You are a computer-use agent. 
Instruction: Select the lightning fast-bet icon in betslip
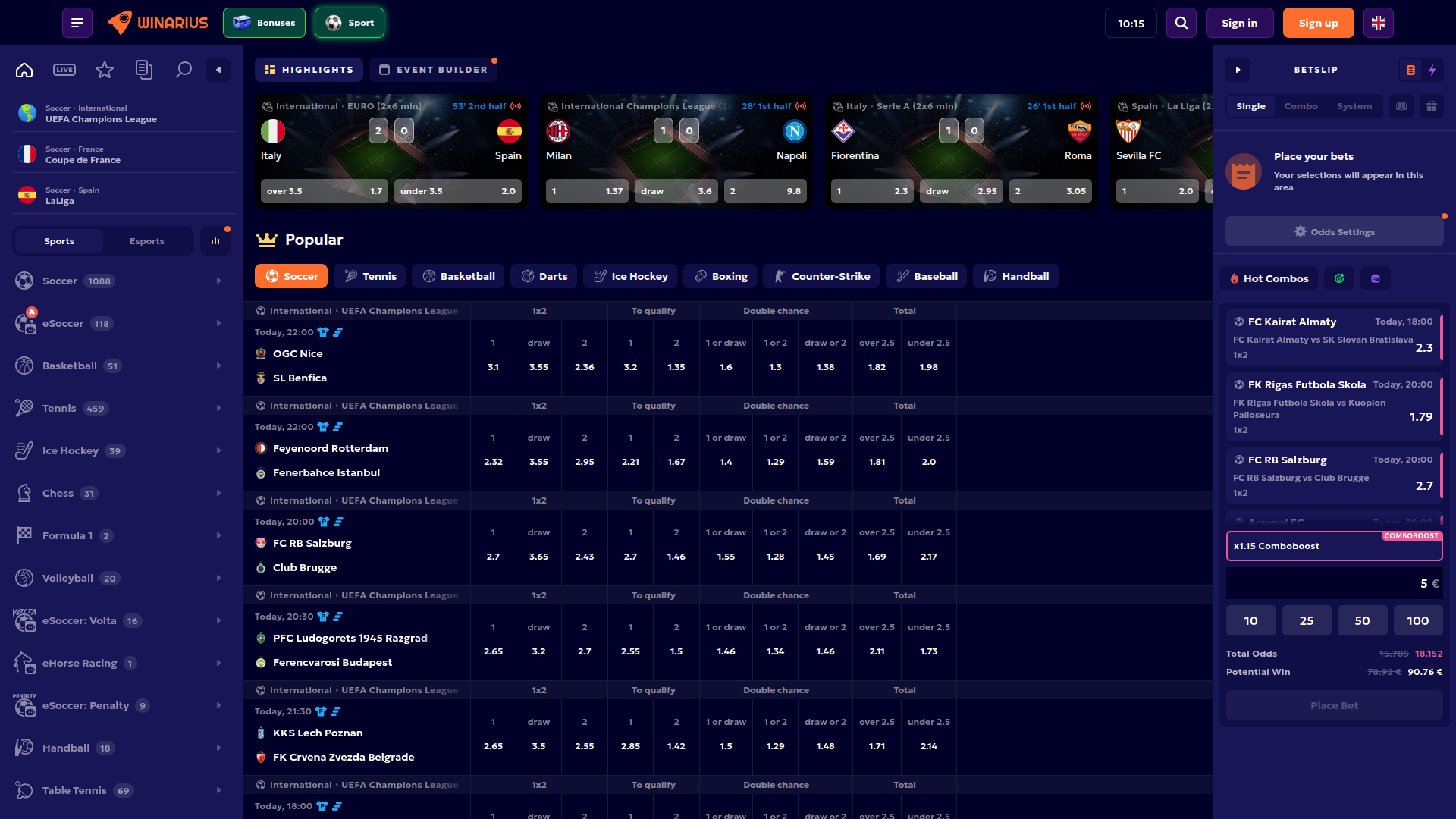pos(1432,70)
